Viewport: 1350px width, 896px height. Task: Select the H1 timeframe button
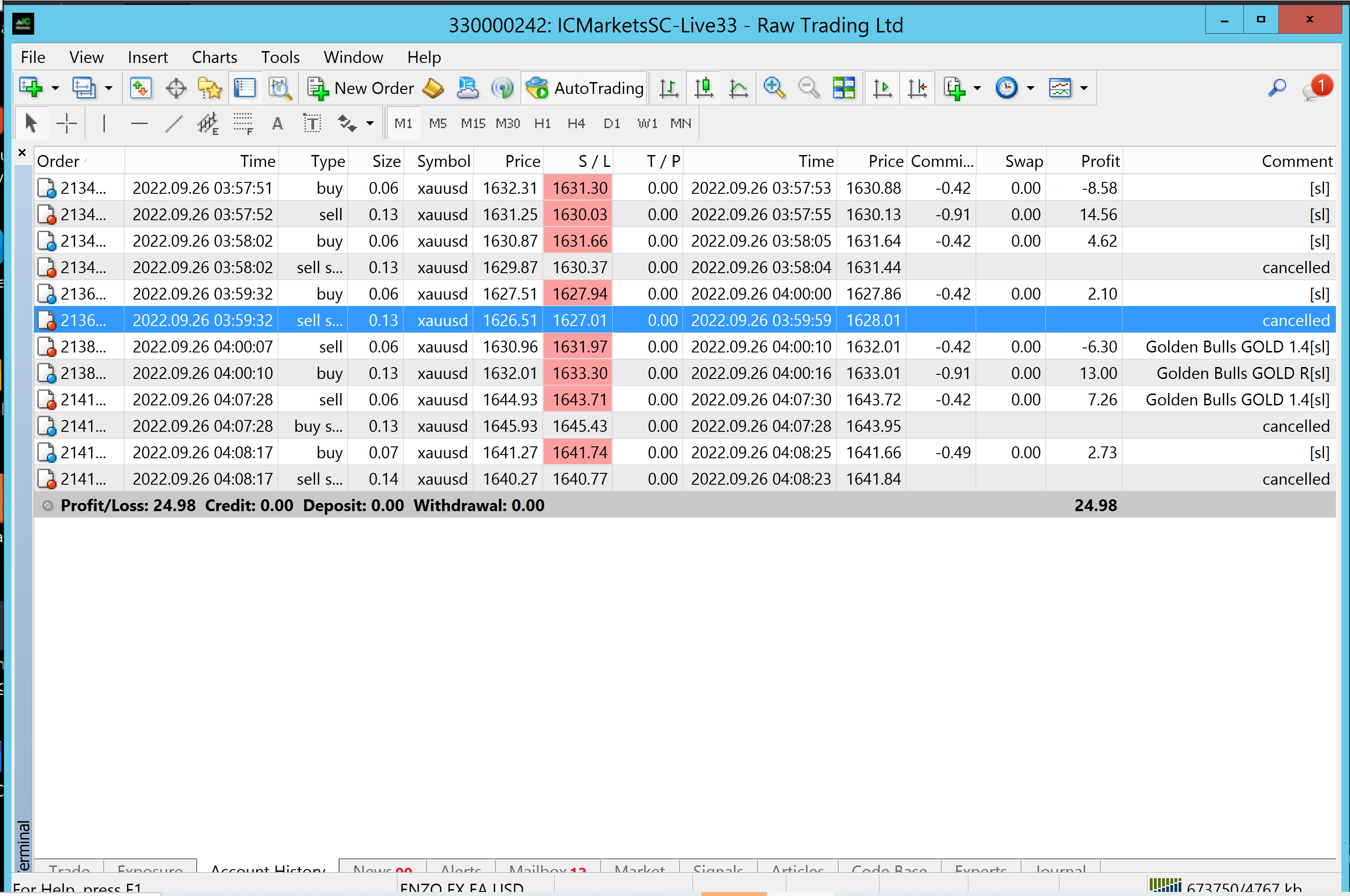pyautogui.click(x=542, y=124)
